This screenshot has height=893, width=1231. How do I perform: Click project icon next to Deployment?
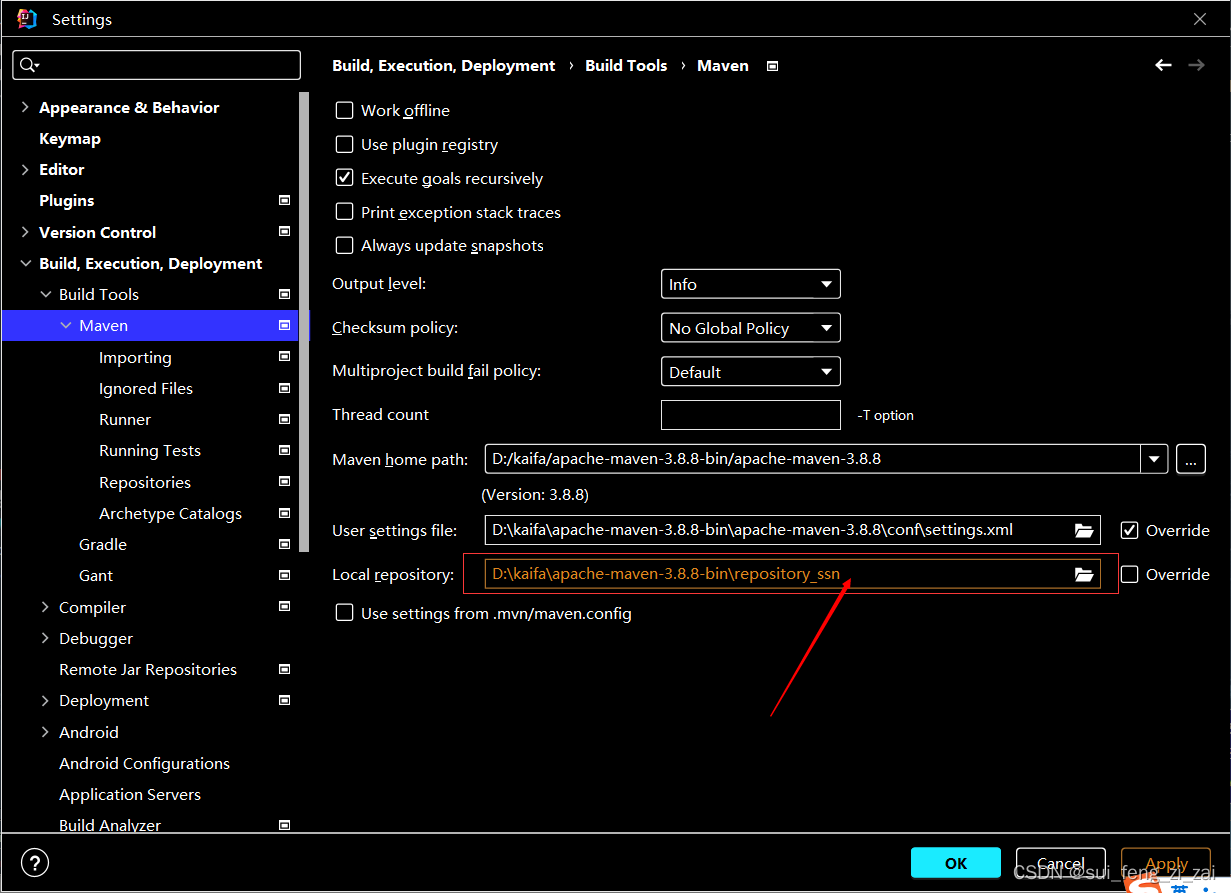(284, 700)
